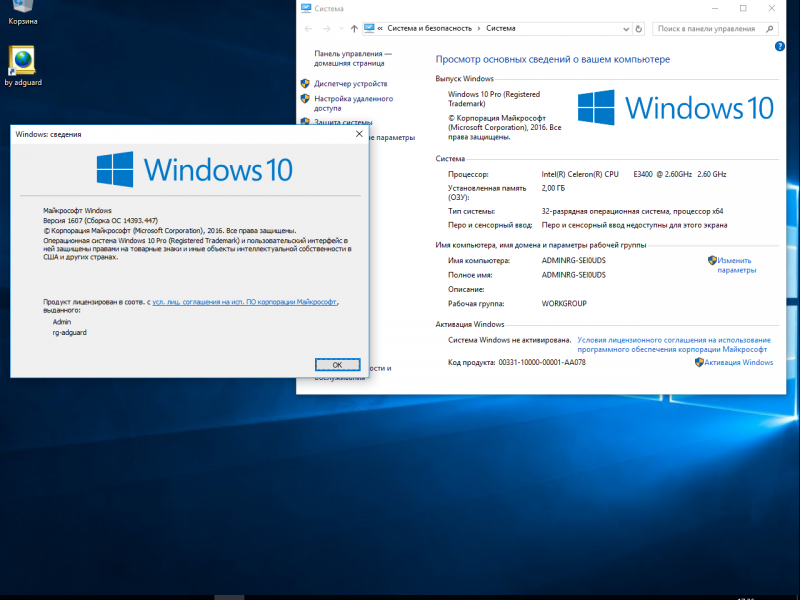Open Система и безопасность breadcrumb
The height and width of the screenshot is (600, 800).
coord(430,29)
